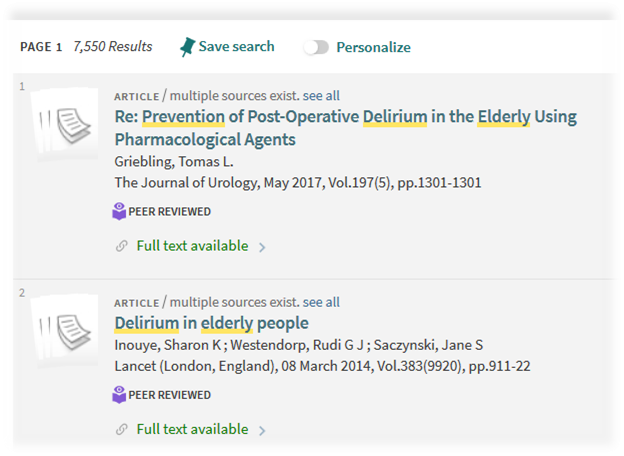Click the second result's purple Peer Reviewed badge icon

(x=119, y=395)
